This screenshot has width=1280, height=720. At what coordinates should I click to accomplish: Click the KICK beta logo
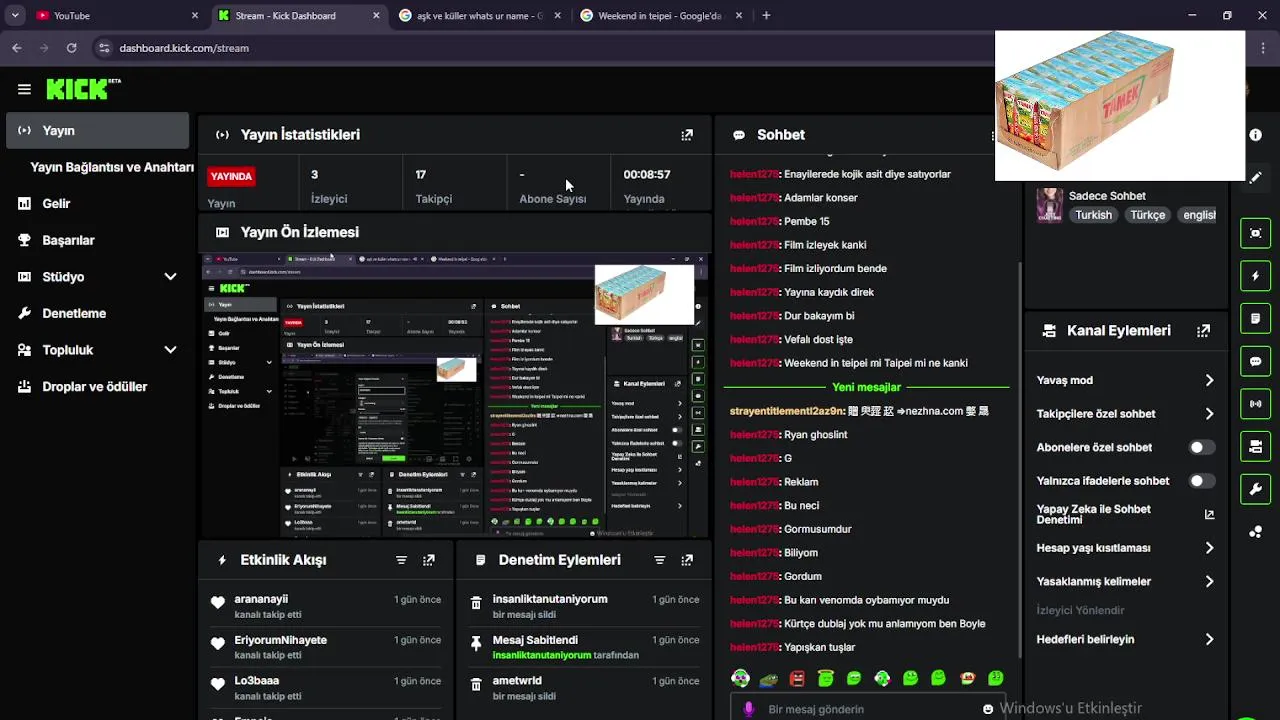point(83,89)
